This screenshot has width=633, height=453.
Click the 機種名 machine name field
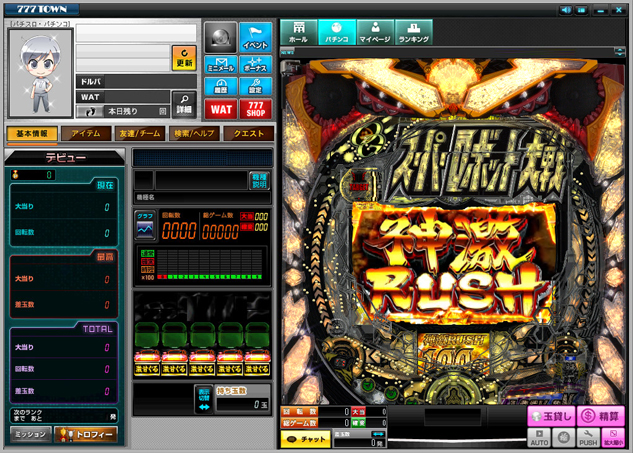click(x=202, y=197)
